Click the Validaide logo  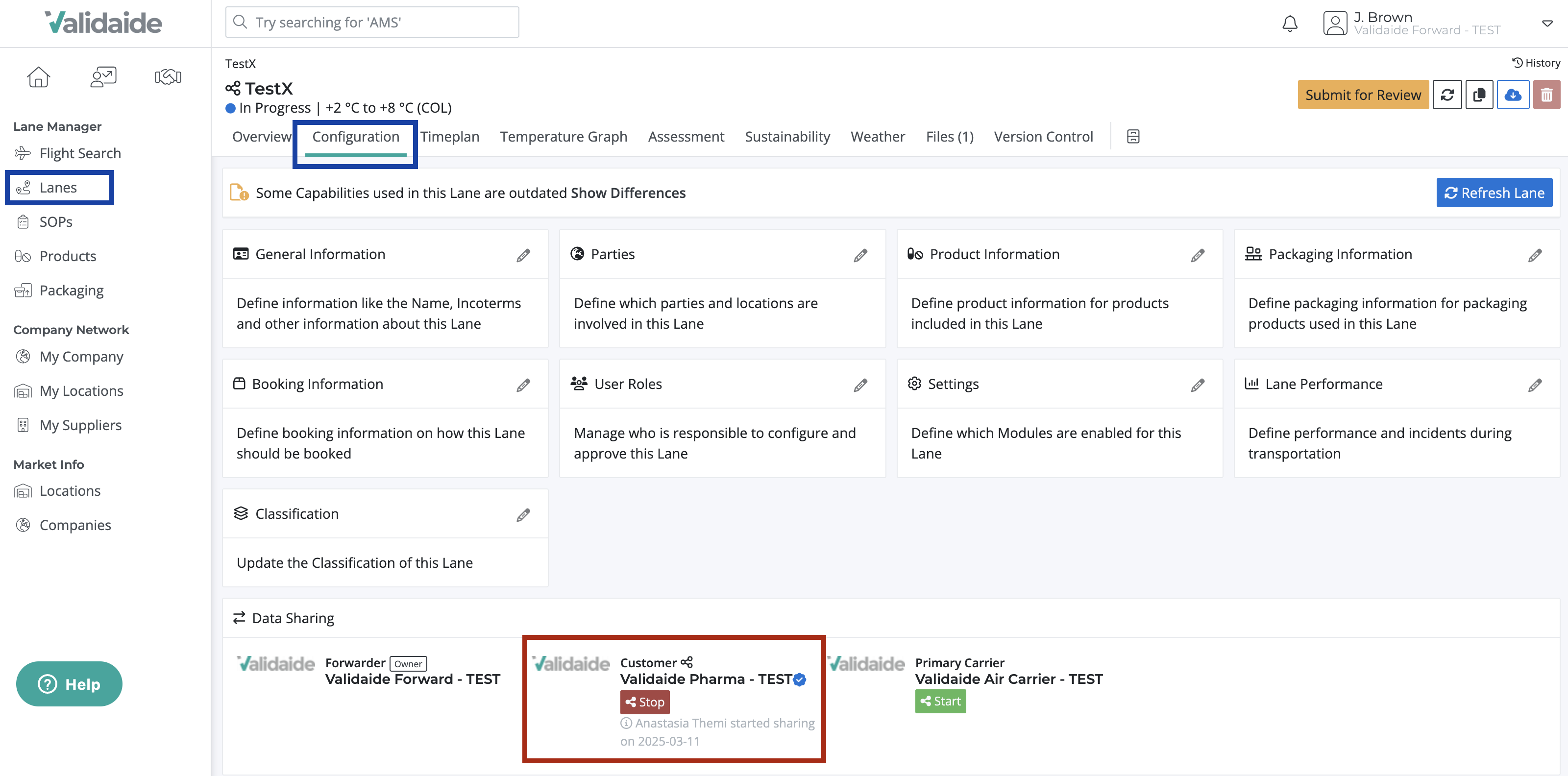click(103, 23)
